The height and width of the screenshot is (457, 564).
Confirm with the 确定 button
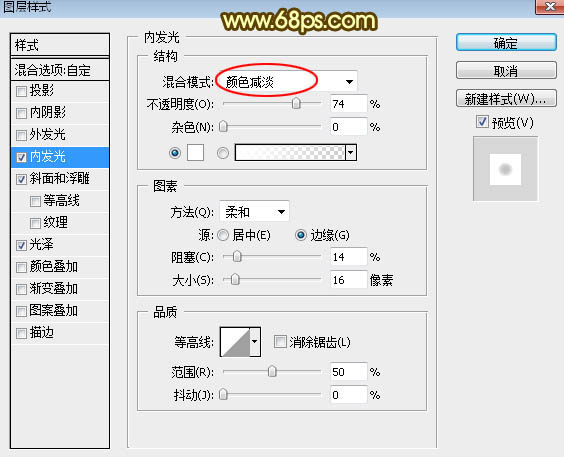click(x=506, y=43)
